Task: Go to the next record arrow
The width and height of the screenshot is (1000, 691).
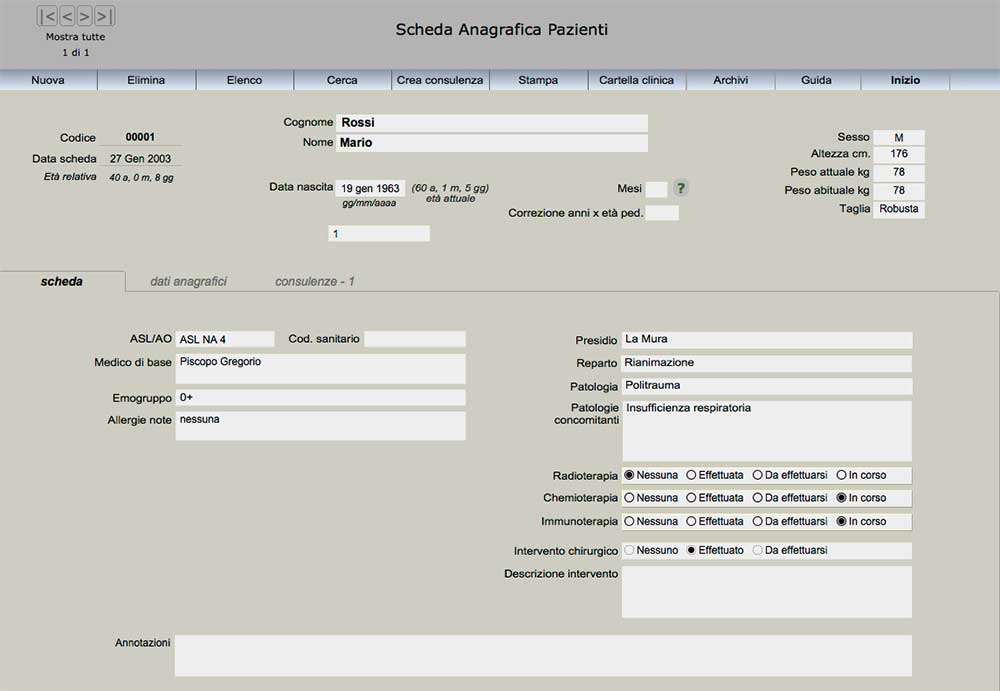Action: coord(84,17)
